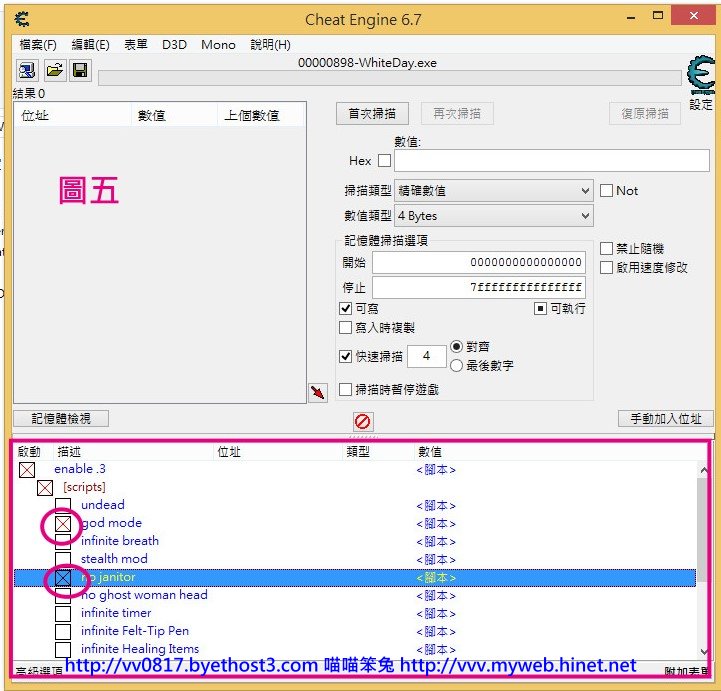This screenshot has width=721, height=691.
Task: Open Cheat Engine settings logo icon
Action: point(701,74)
